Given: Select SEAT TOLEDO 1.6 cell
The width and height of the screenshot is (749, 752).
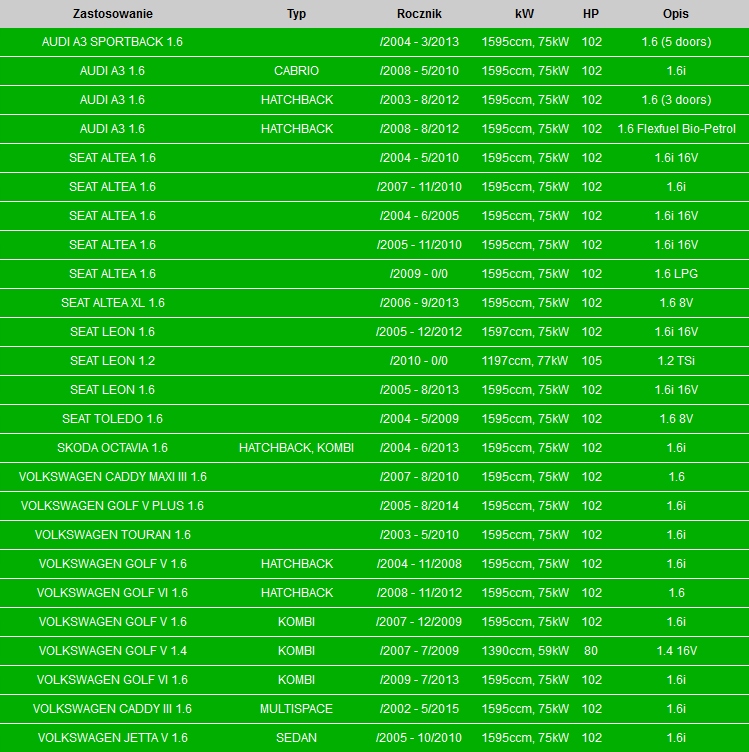Looking at the screenshot, I should pyautogui.click(x=113, y=419).
